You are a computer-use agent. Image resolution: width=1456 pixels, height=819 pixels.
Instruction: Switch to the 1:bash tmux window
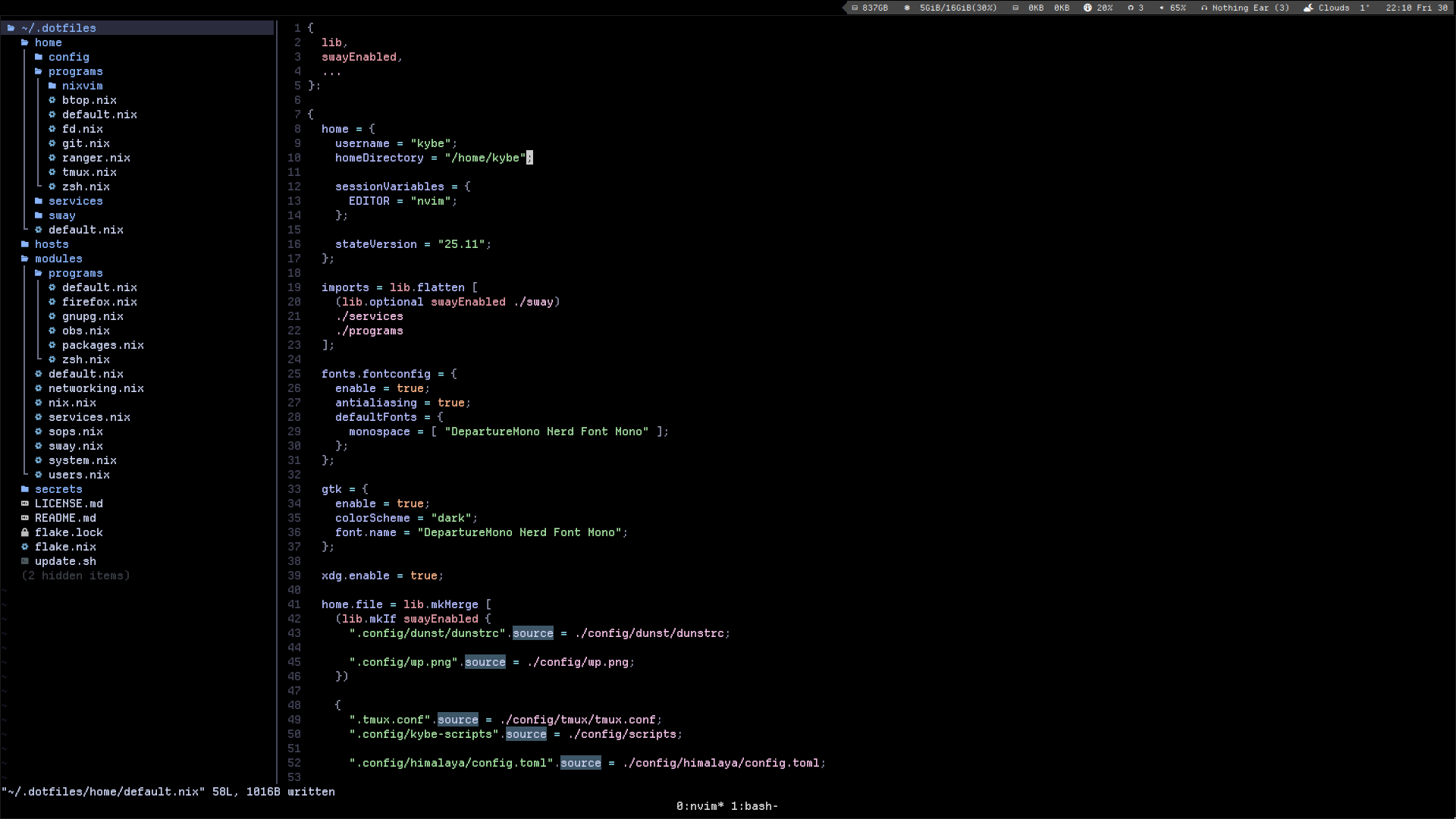tap(754, 806)
